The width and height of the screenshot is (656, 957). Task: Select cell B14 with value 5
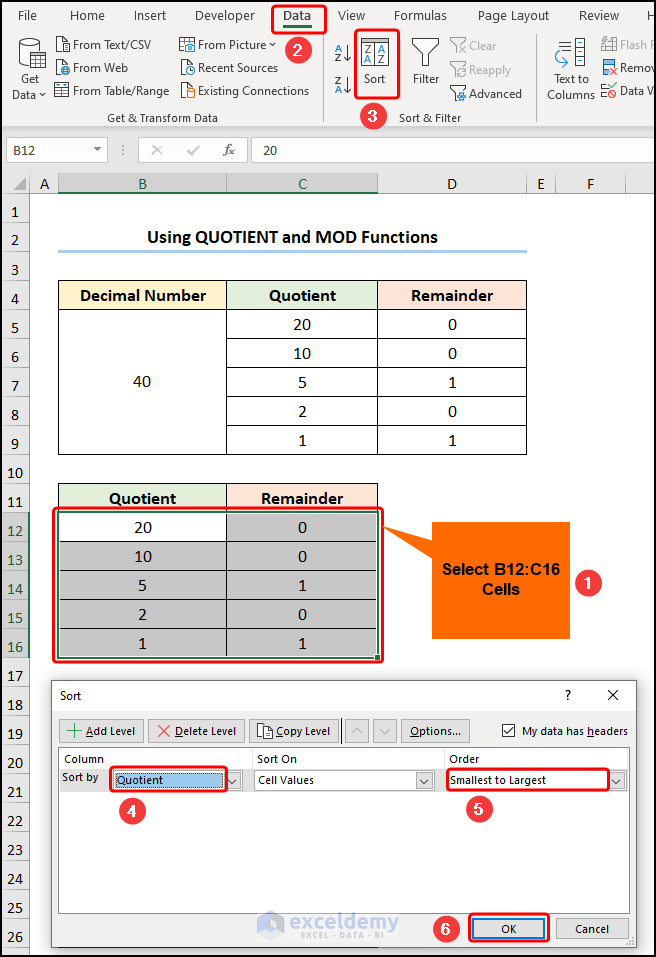coord(142,585)
